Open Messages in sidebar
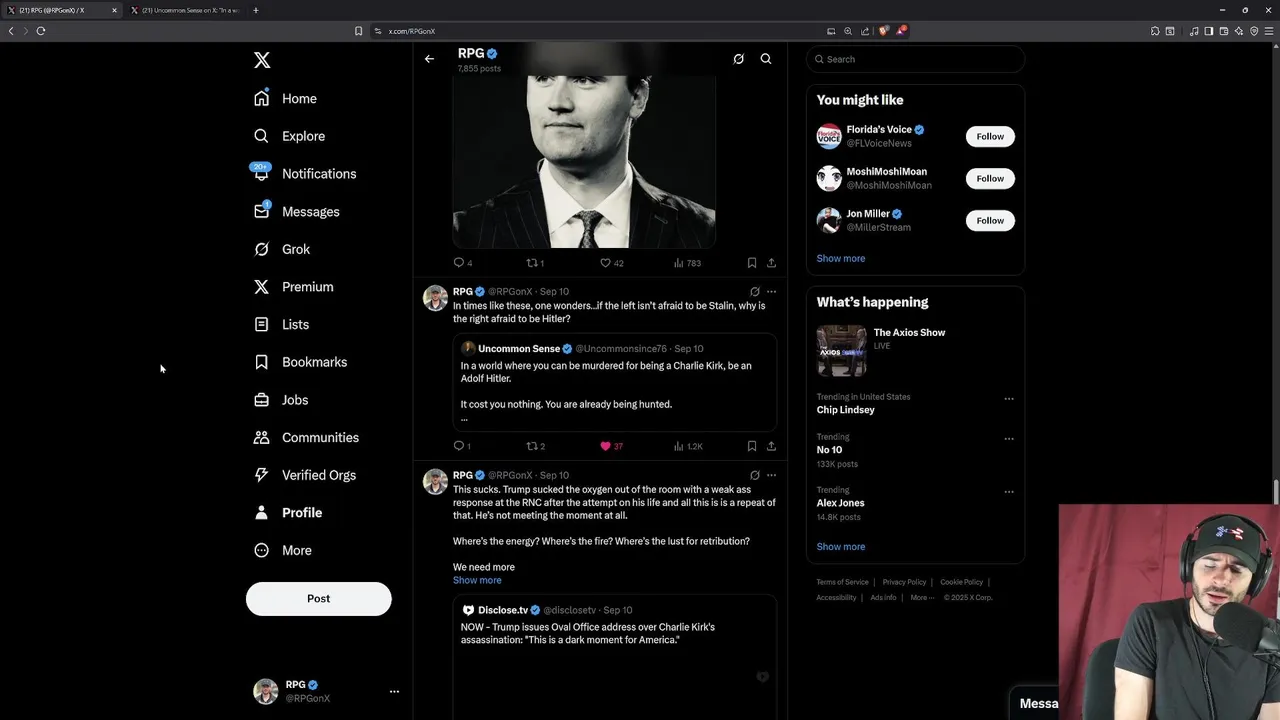Viewport: 1280px width, 720px height. [297, 212]
